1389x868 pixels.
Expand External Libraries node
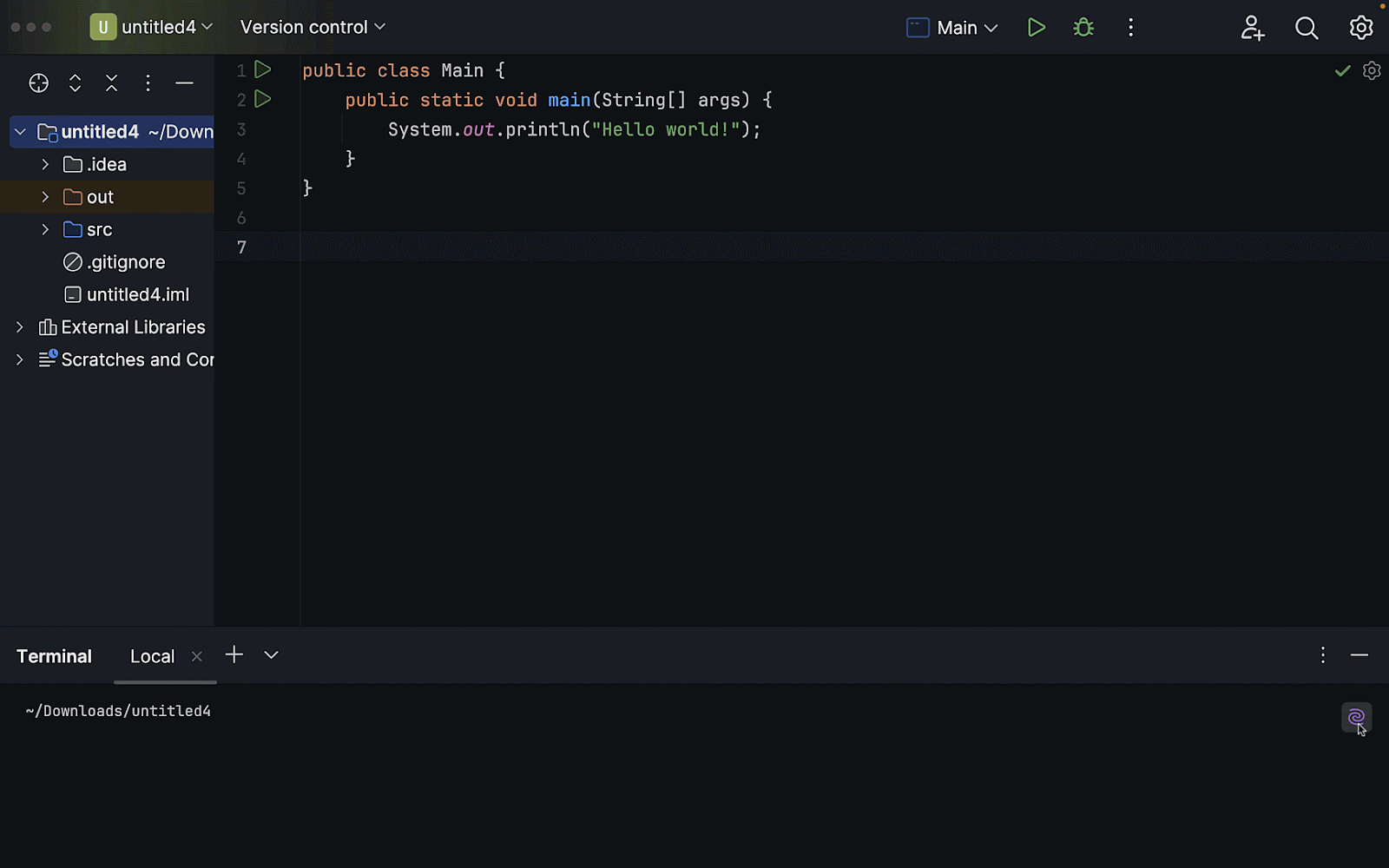20,327
